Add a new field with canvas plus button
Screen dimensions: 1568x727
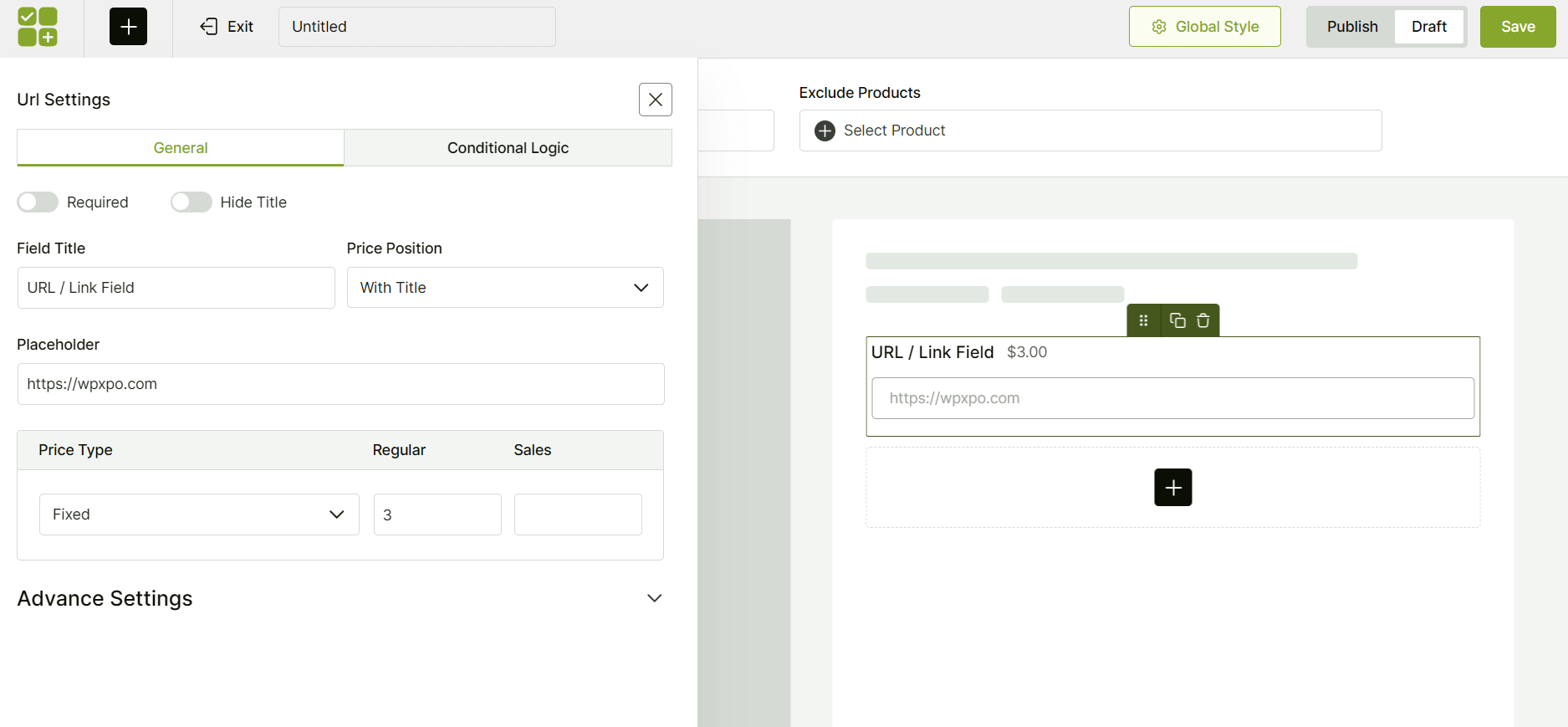pos(1173,488)
